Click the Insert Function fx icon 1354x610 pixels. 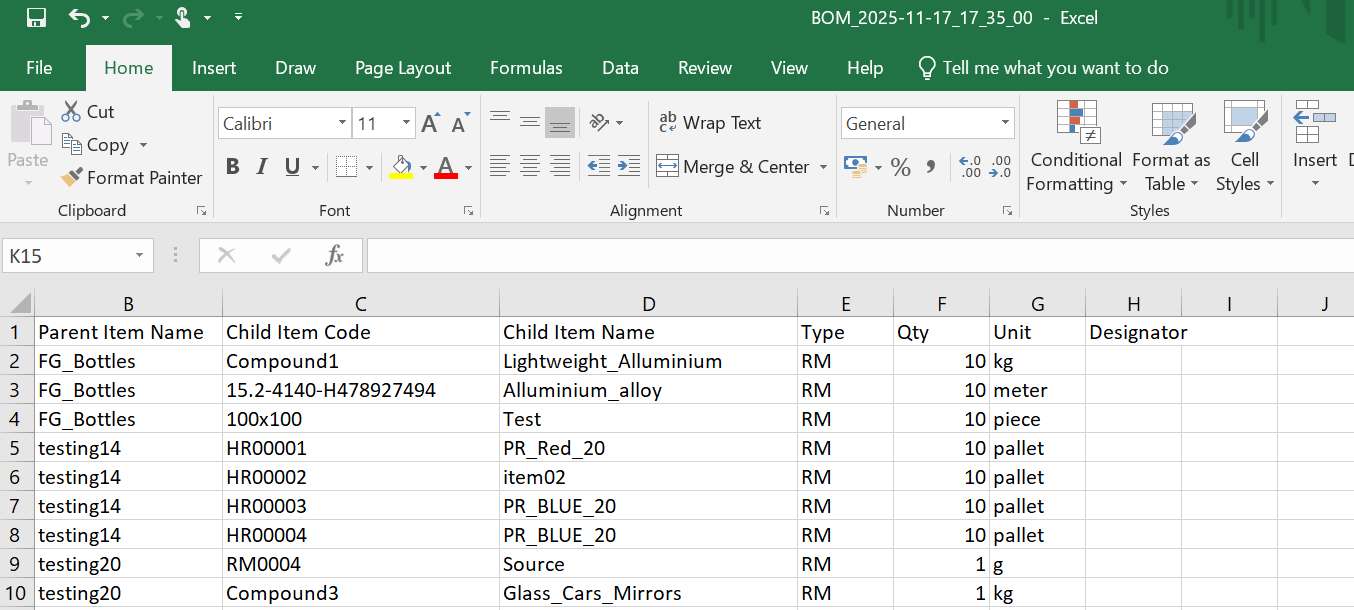[x=335, y=256]
